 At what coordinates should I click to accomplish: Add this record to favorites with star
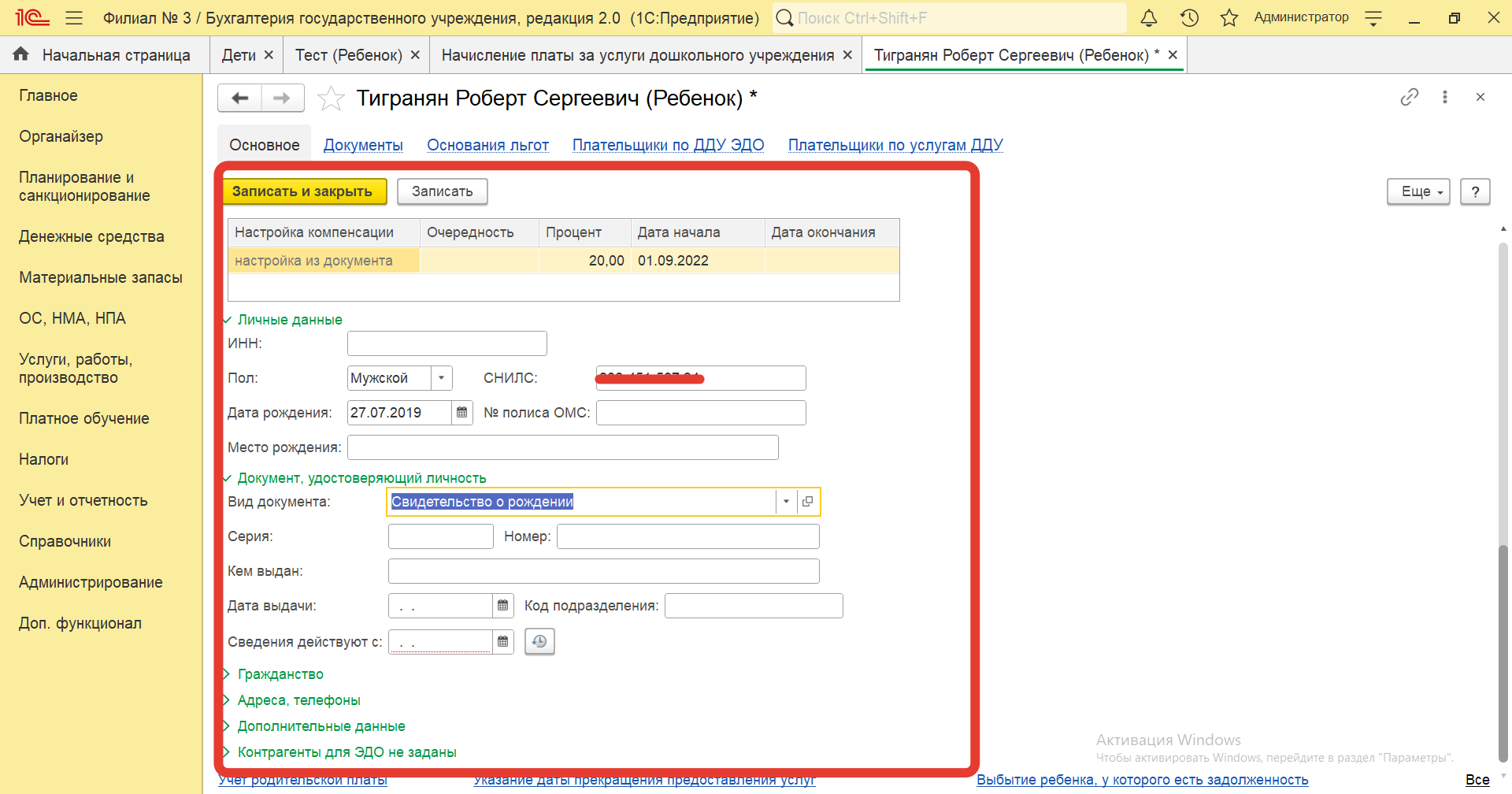[331, 98]
